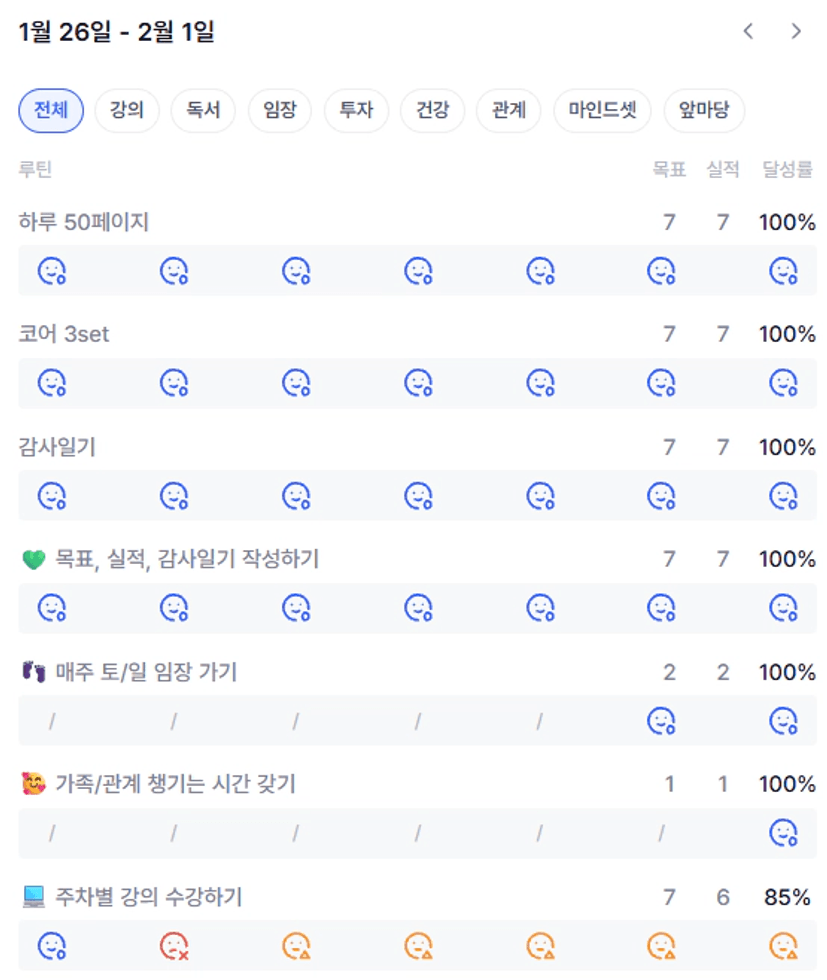Open 목표, 실적, 감사일기 작성하기 routine
The height and width of the screenshot is (980, 827).
coord(187,559)
